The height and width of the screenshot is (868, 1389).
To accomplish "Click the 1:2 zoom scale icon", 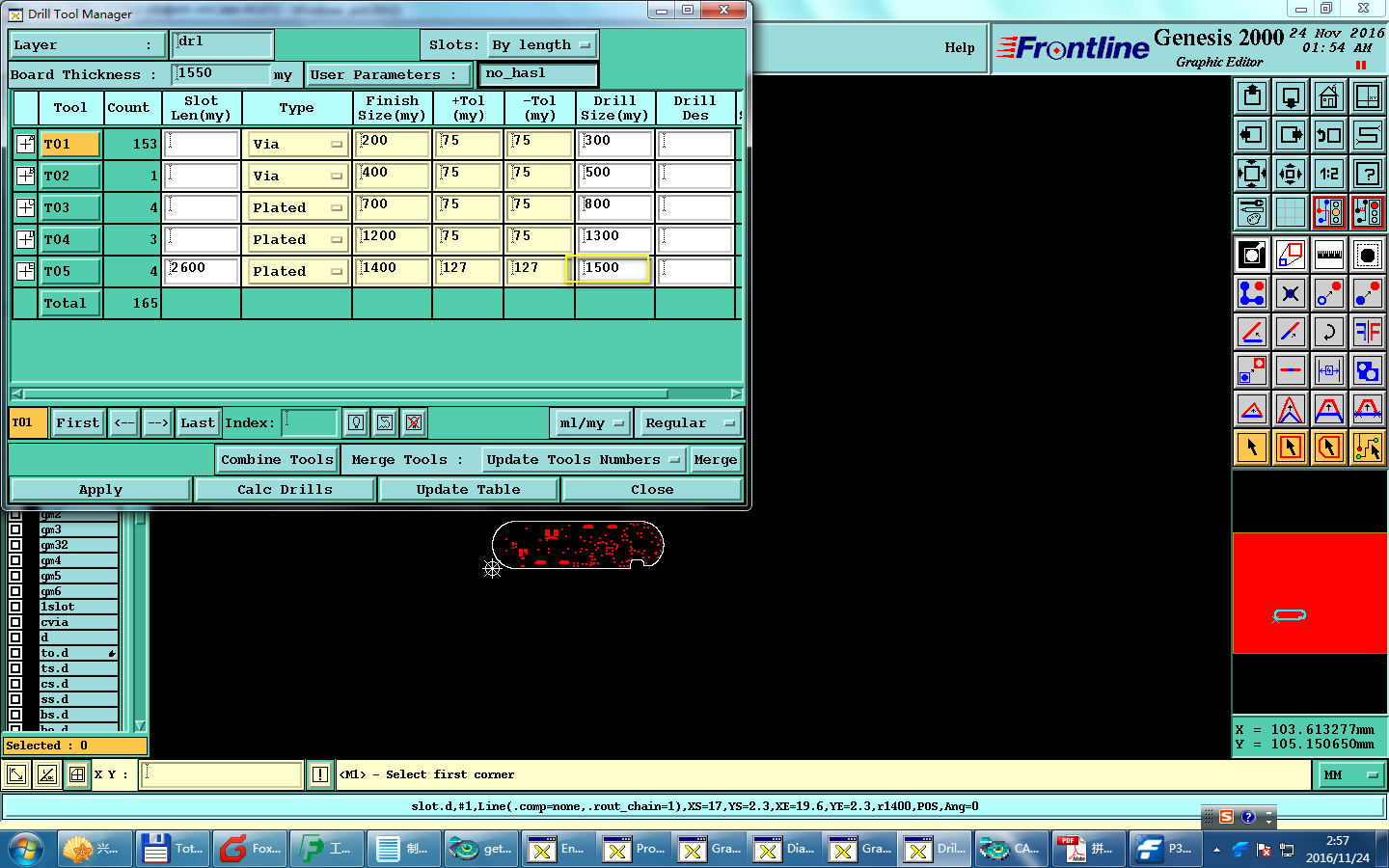I will pyautogui.click(x=1329, y=174).
